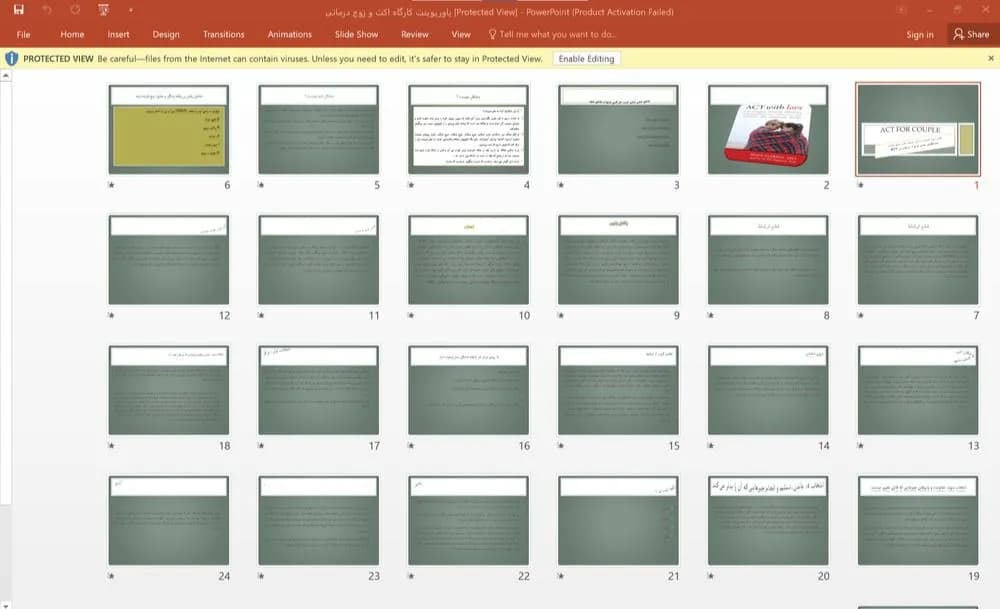1000x609 pixels.
Task: Preview the transition star for slide 12
Action: click(111, 315)
